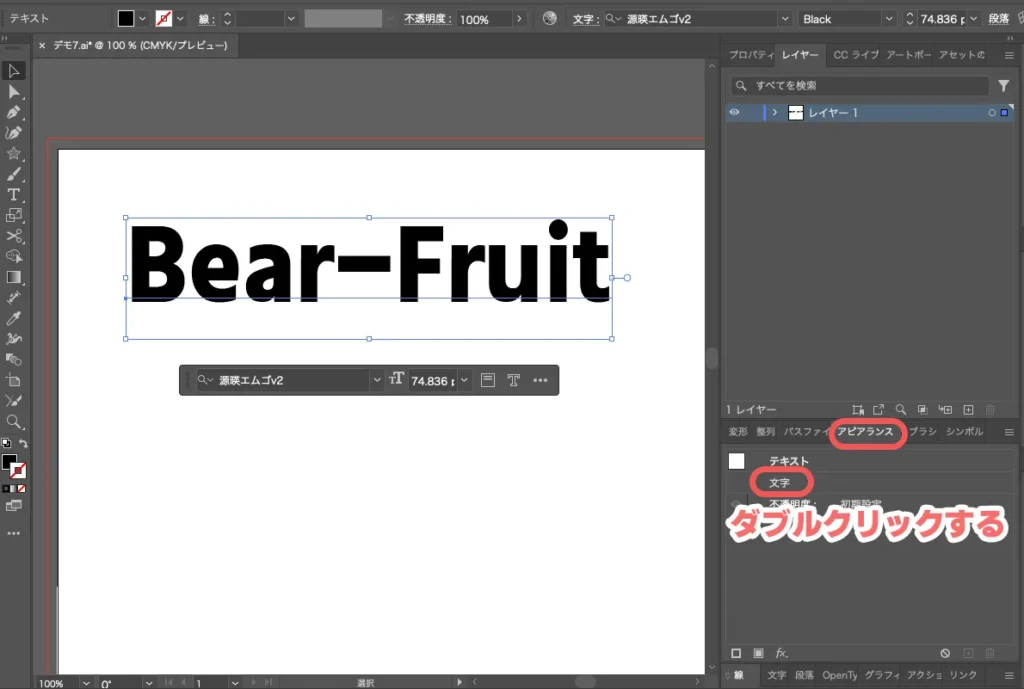This screenshot has height=689, width=1024.
Task: Select the Eyedropper tool
Action: [x=14, y=318]
